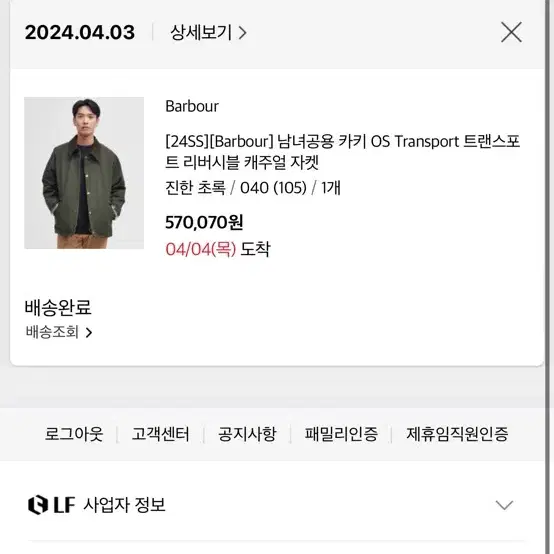Open the Barbour jacket product thumbnail

pos(84,173)
